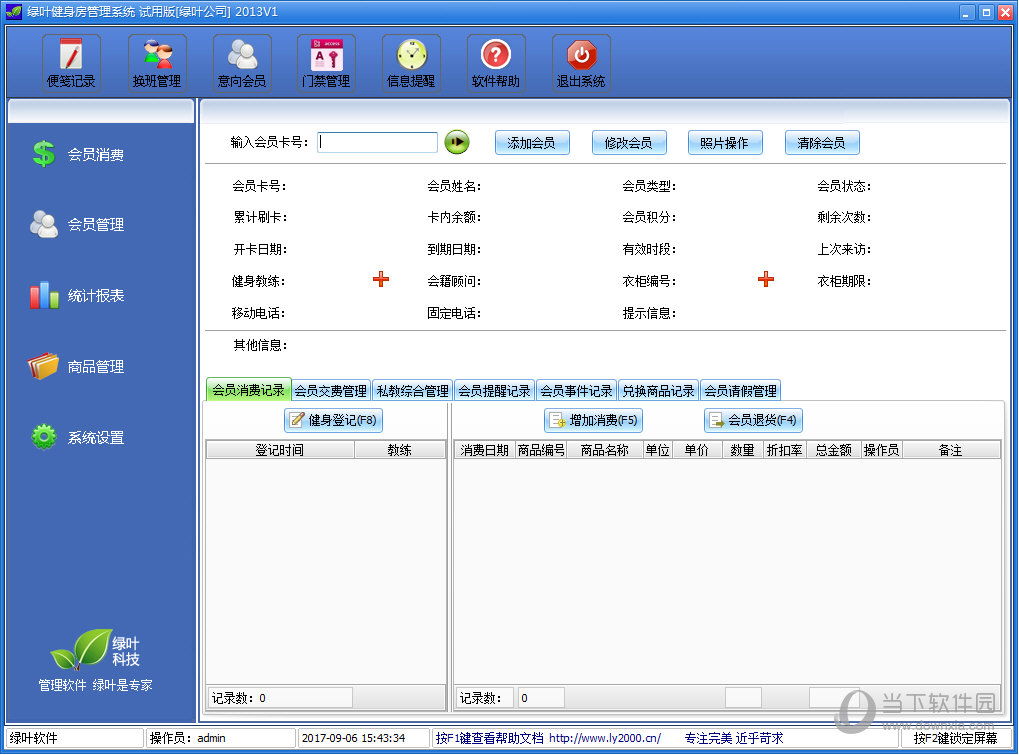Click red plus next to 衣柜编号
This screenshot has width=1019, height=755.
pyautogui.click(x=766, y=280)
